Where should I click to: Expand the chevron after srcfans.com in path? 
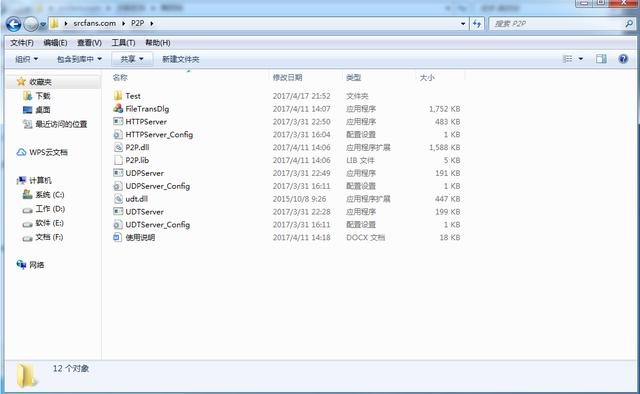tap(123, 24)
